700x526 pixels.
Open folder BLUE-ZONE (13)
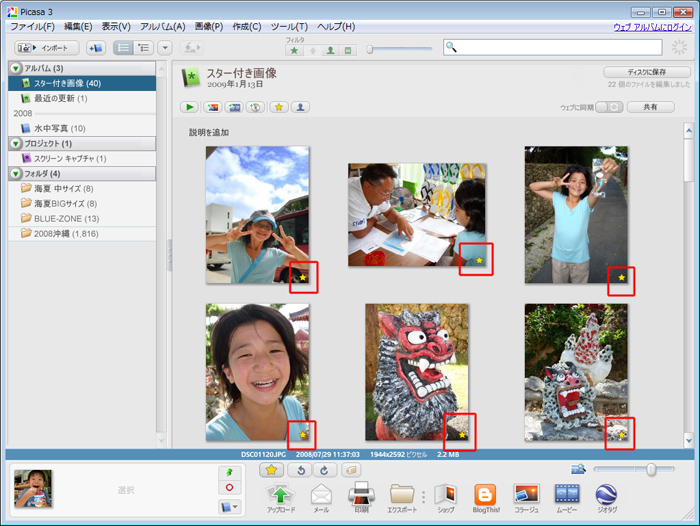click(82, 219)
